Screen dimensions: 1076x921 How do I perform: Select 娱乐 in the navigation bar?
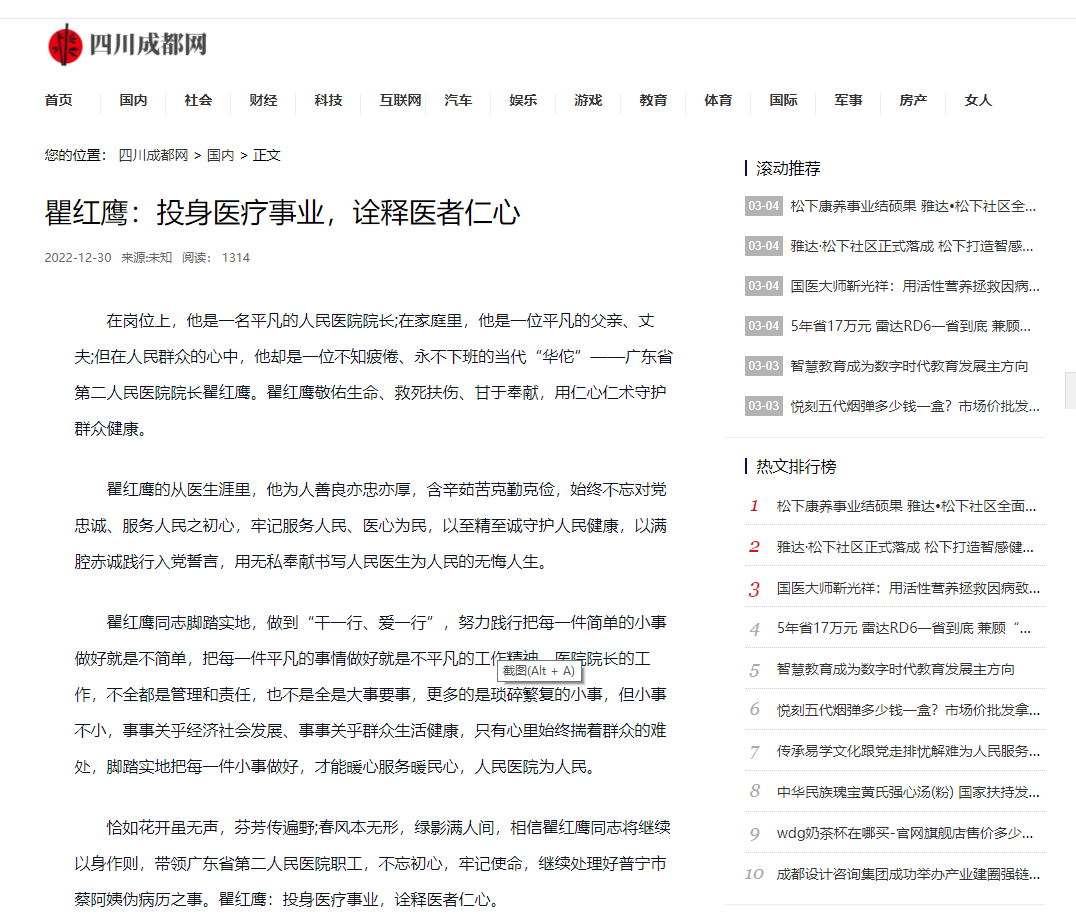pos(523,100)
